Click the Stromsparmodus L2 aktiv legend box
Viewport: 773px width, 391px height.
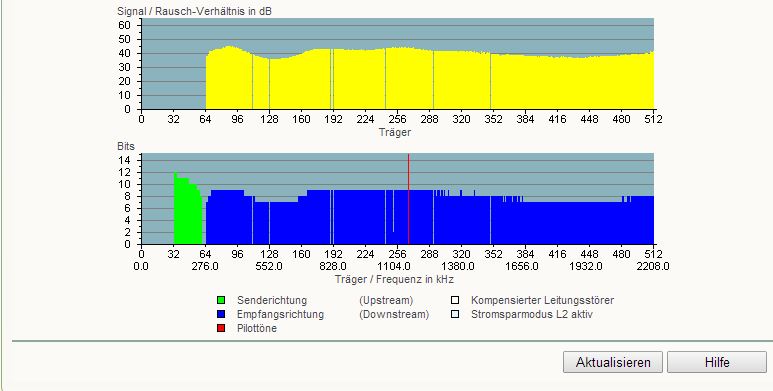click(x=455, y=314)
